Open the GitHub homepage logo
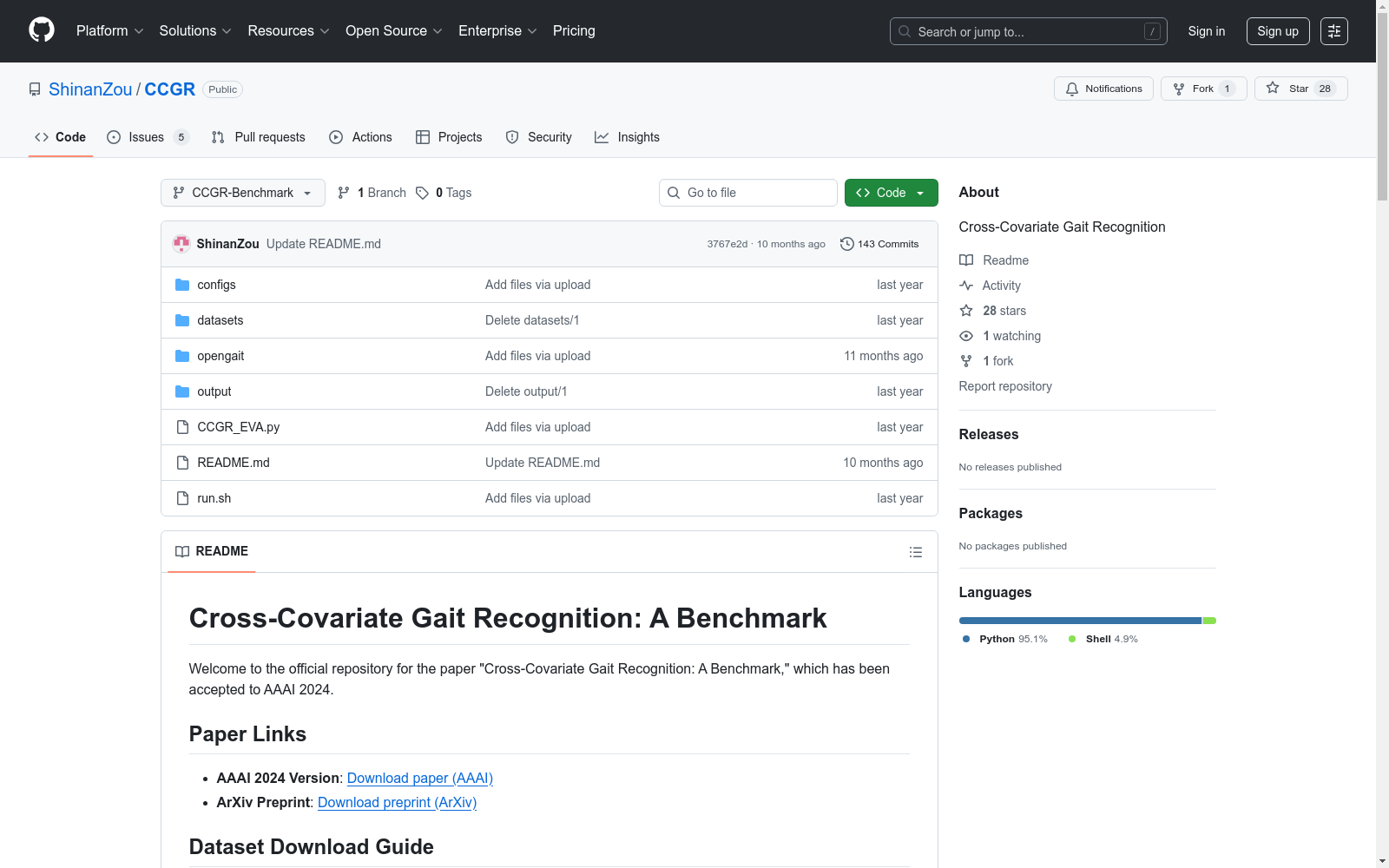The image size is (1389, 868). coord(42,30)
